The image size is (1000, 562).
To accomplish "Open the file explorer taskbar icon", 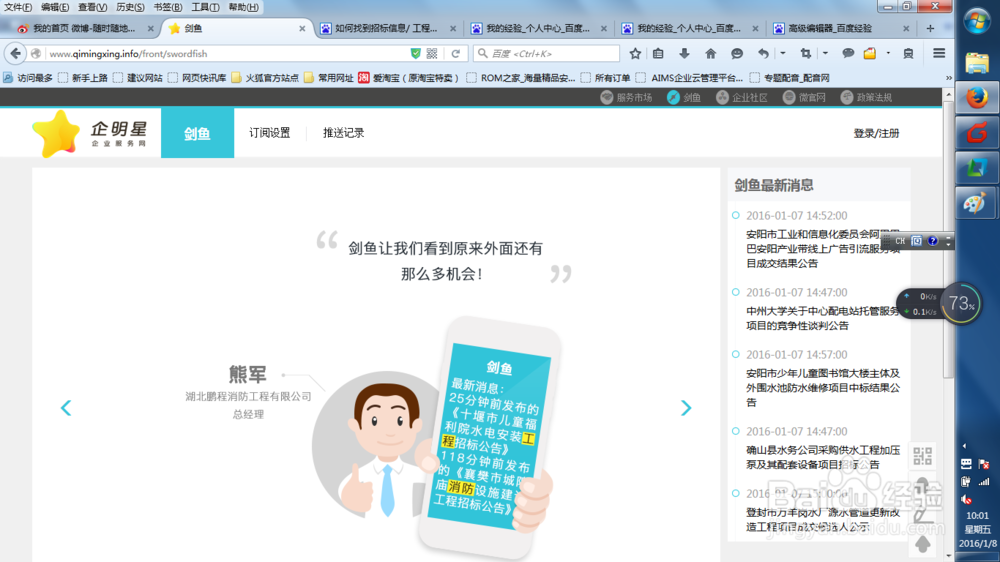I will [976, 63].
